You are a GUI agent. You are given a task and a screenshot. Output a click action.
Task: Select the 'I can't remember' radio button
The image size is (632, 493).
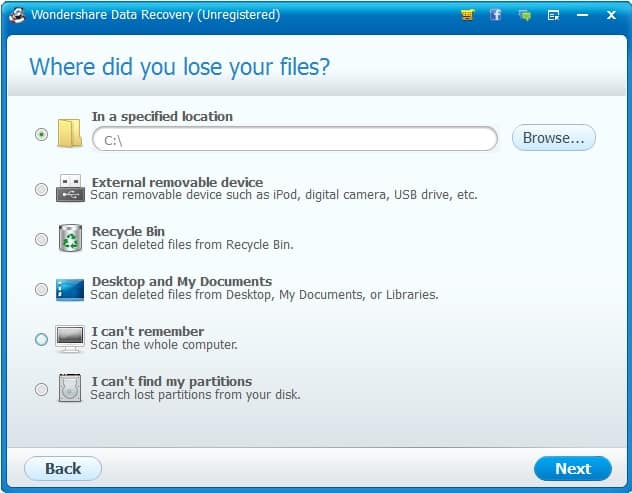[x=41, y=339]
